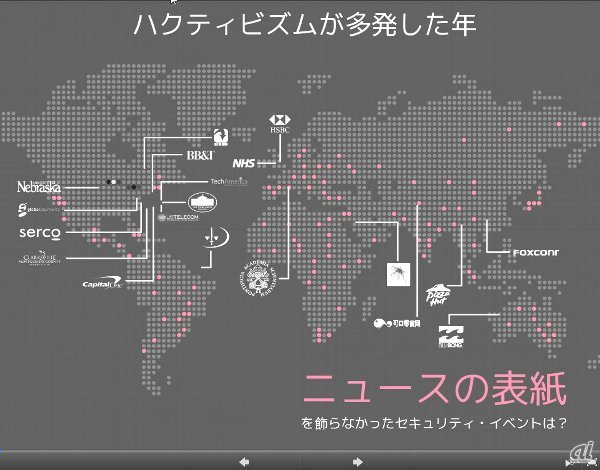Go to the previous slide with left arrow
Image resolution: width=600 pixels, height=470 pixels.
[x=244, y=462]
